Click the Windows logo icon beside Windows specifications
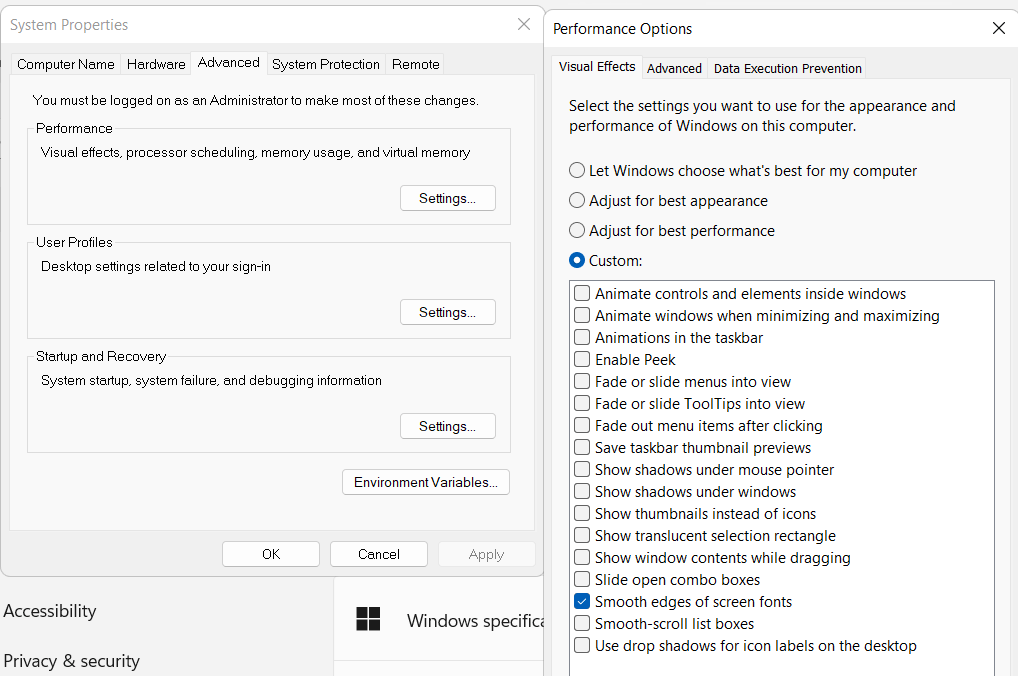Image resolution: width=1018 pixels, height=676 pixels. pyautogui.click(x=368, y=620)
